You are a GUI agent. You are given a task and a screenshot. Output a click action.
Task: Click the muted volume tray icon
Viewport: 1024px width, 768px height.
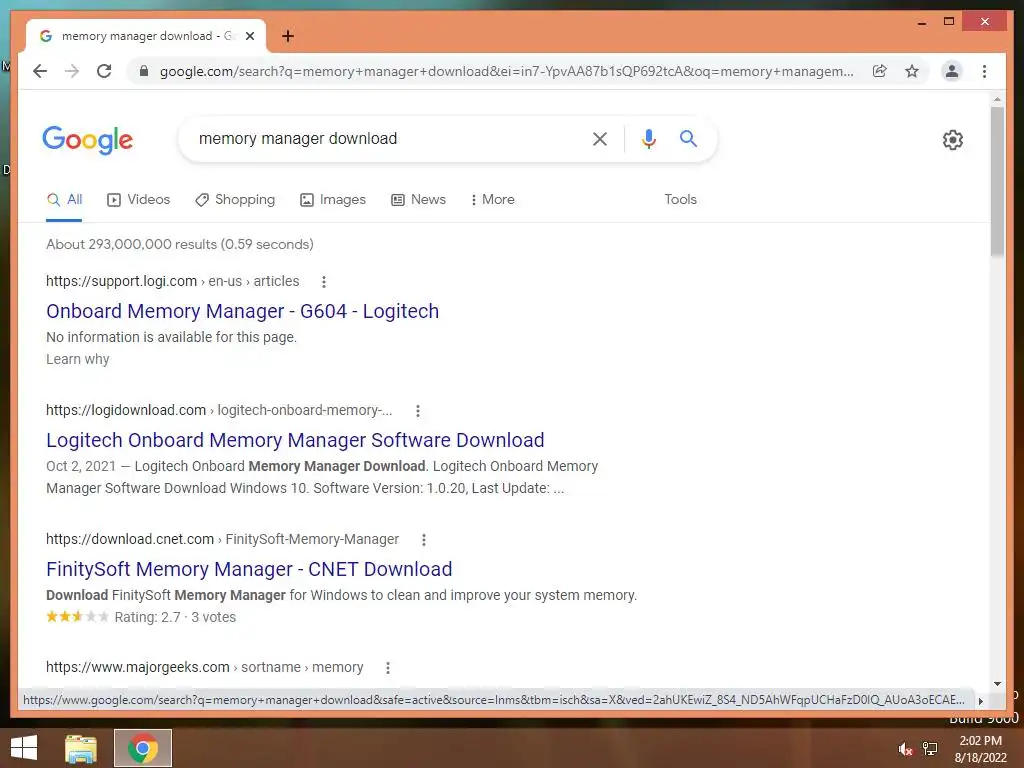(905, 750)
